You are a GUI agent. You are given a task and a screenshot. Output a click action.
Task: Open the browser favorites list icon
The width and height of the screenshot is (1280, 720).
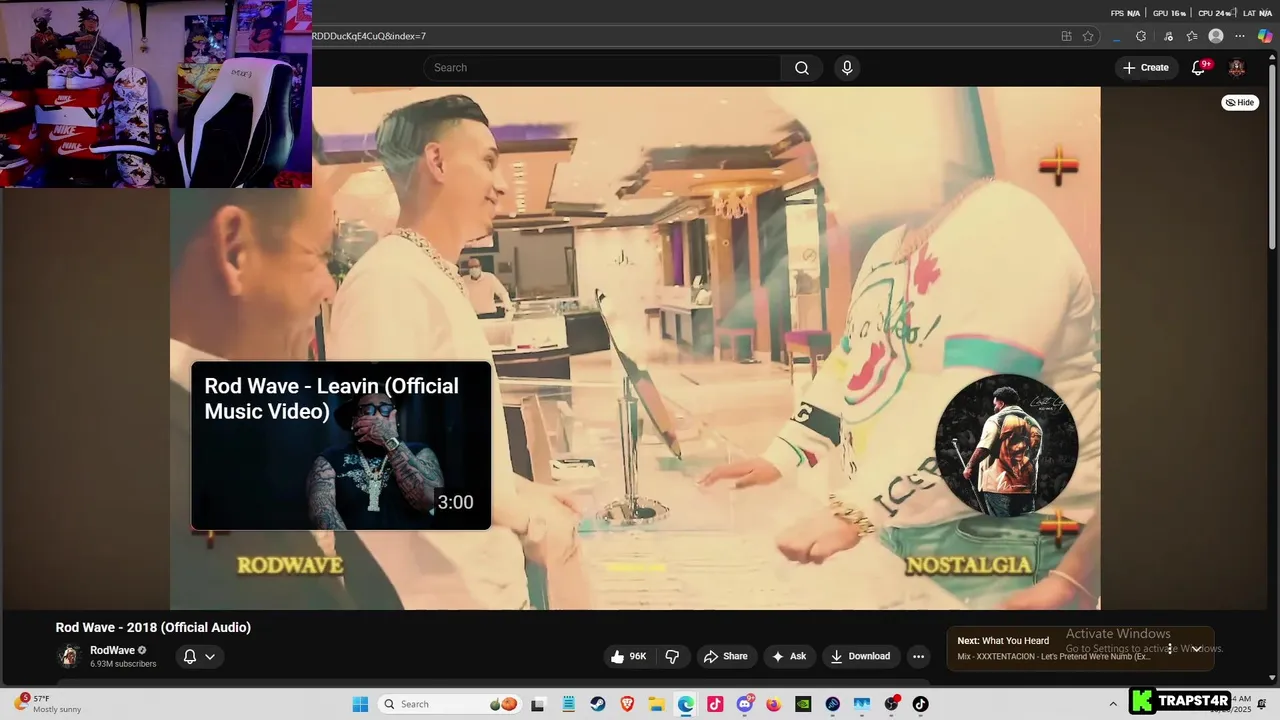point(1192,36)
